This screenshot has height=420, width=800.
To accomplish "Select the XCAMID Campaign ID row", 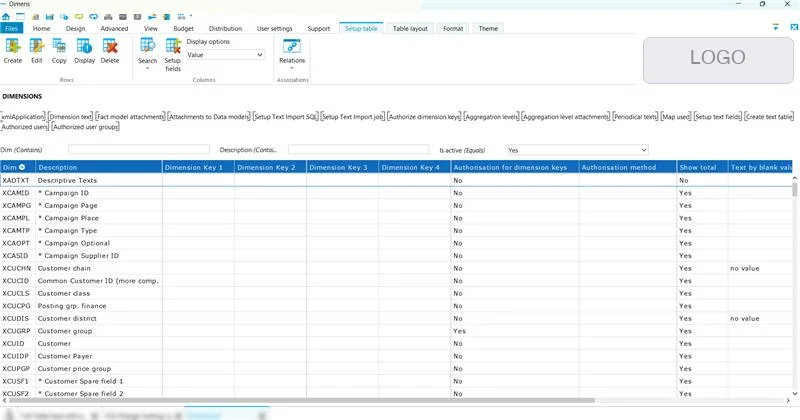I will (396, 193).
